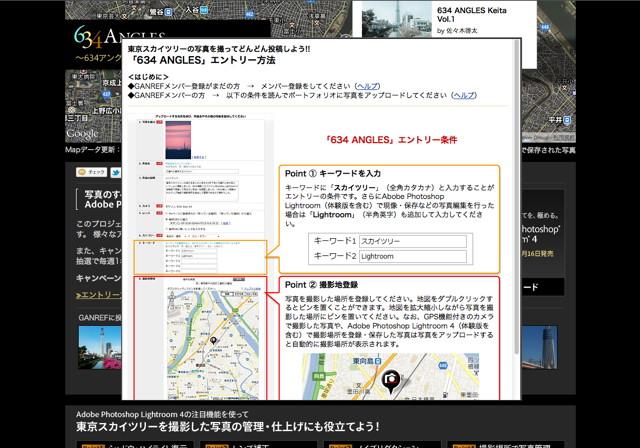Click the Adobe Photoshop Lightroom 4の注目機能を使って line

click(162, 414)
